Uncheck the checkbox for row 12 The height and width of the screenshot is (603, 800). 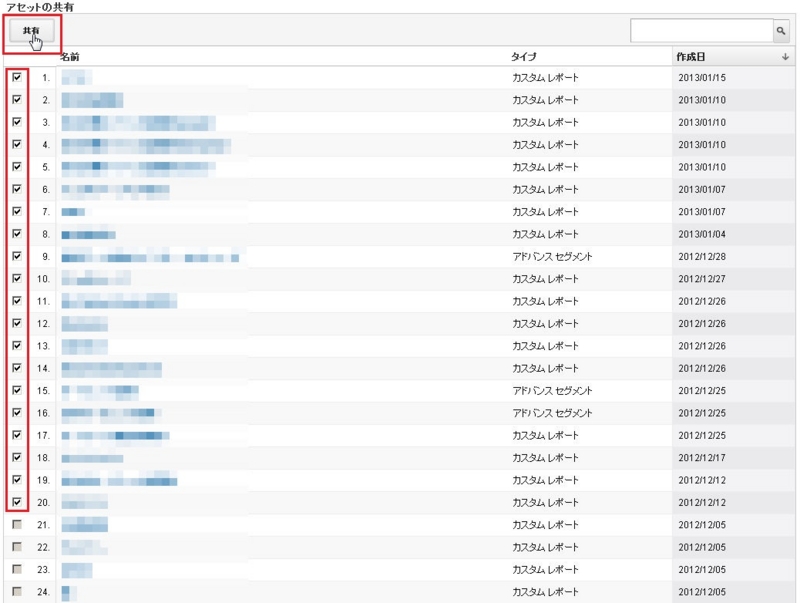[17, 323]
